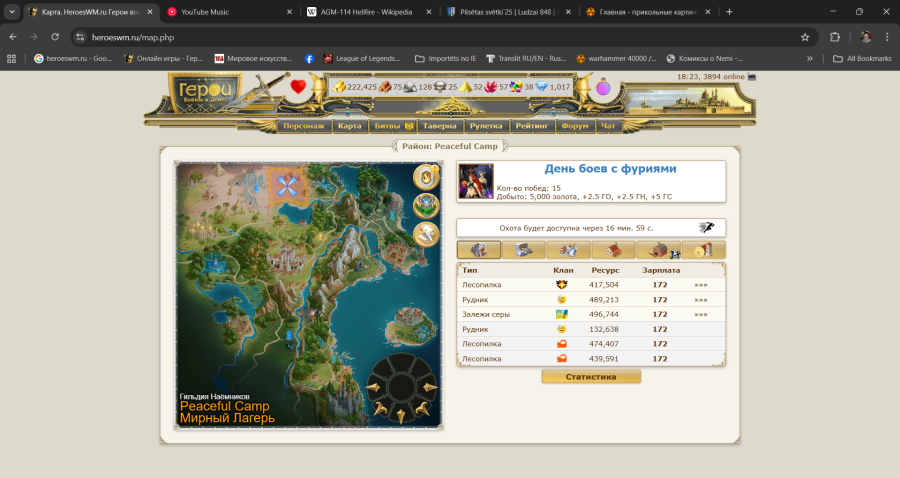Open the Лесопилка with resource 439,591
Viewport: 900px width, 478px height.
pyautogui.click(x=482, y=359)
